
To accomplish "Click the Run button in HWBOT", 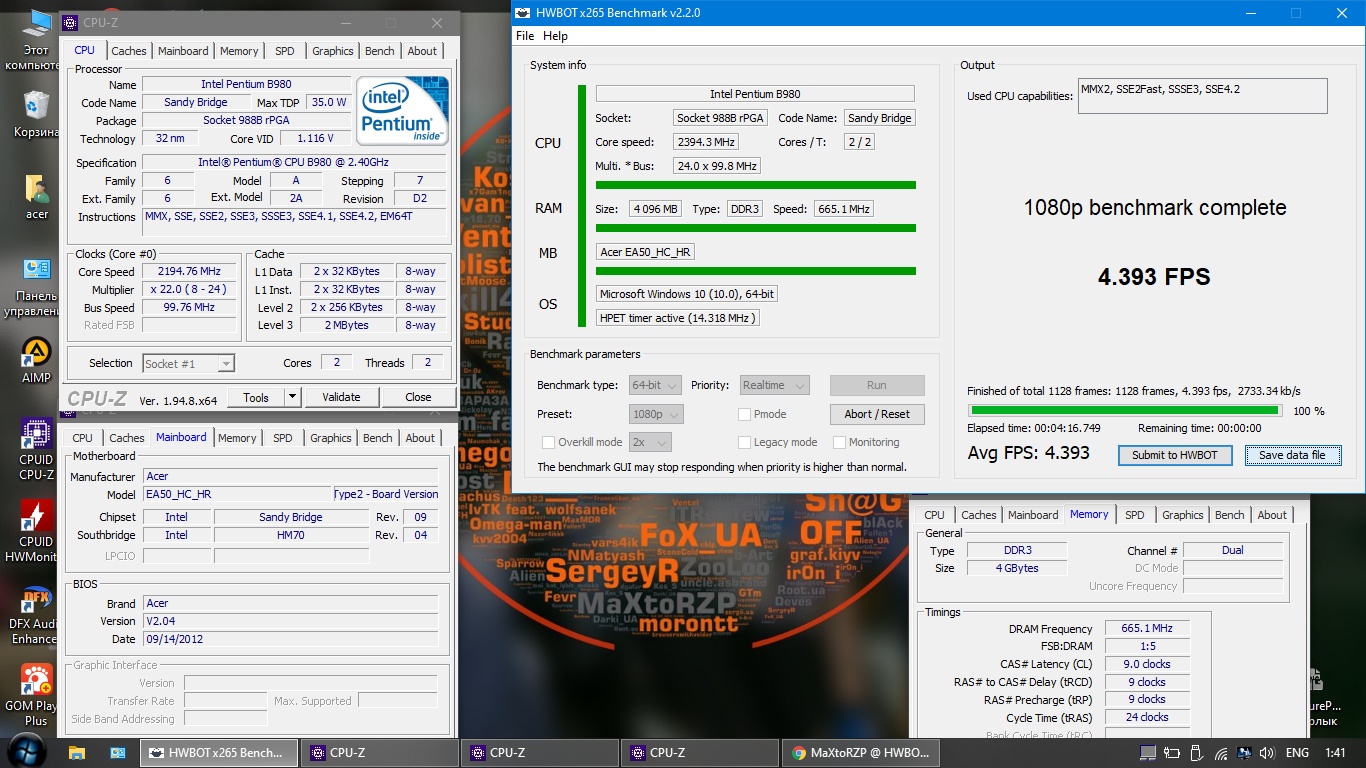I will coord(877,385).
